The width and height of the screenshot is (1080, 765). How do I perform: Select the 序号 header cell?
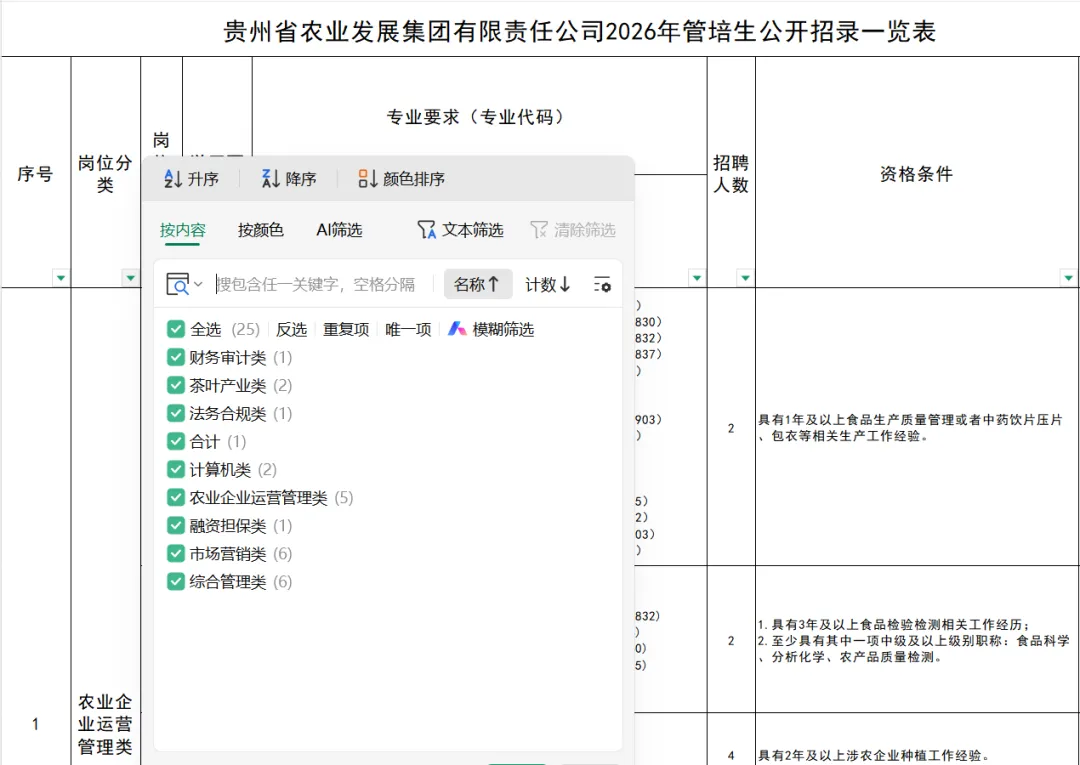pyautogui.click(x=36, y=172)
